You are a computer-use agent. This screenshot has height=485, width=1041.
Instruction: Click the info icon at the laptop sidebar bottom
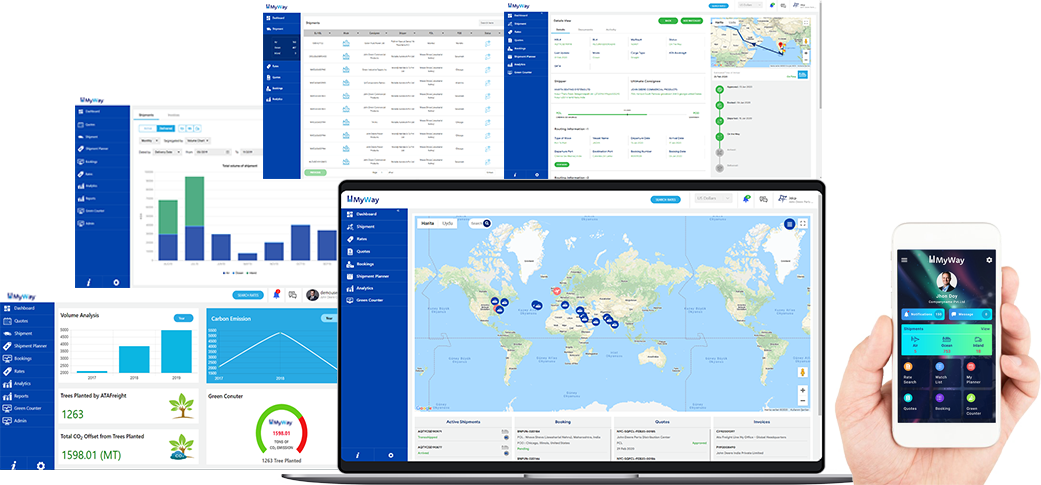[355, 455]
